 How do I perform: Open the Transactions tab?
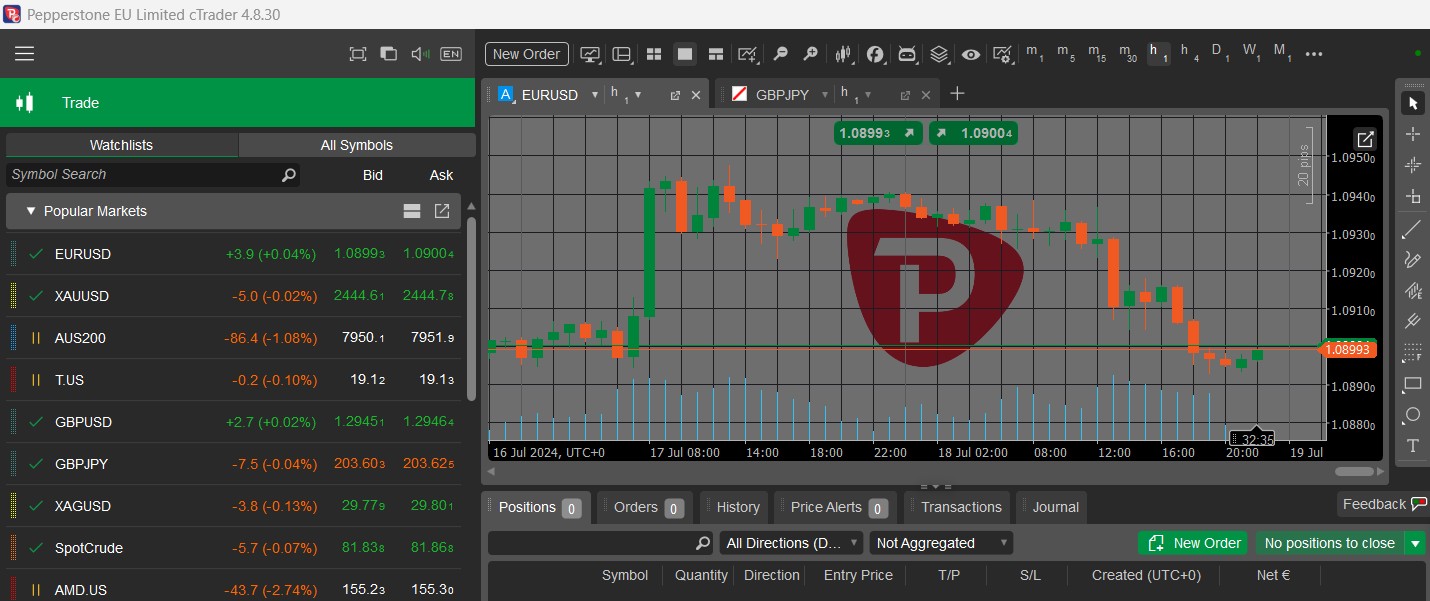956,507
